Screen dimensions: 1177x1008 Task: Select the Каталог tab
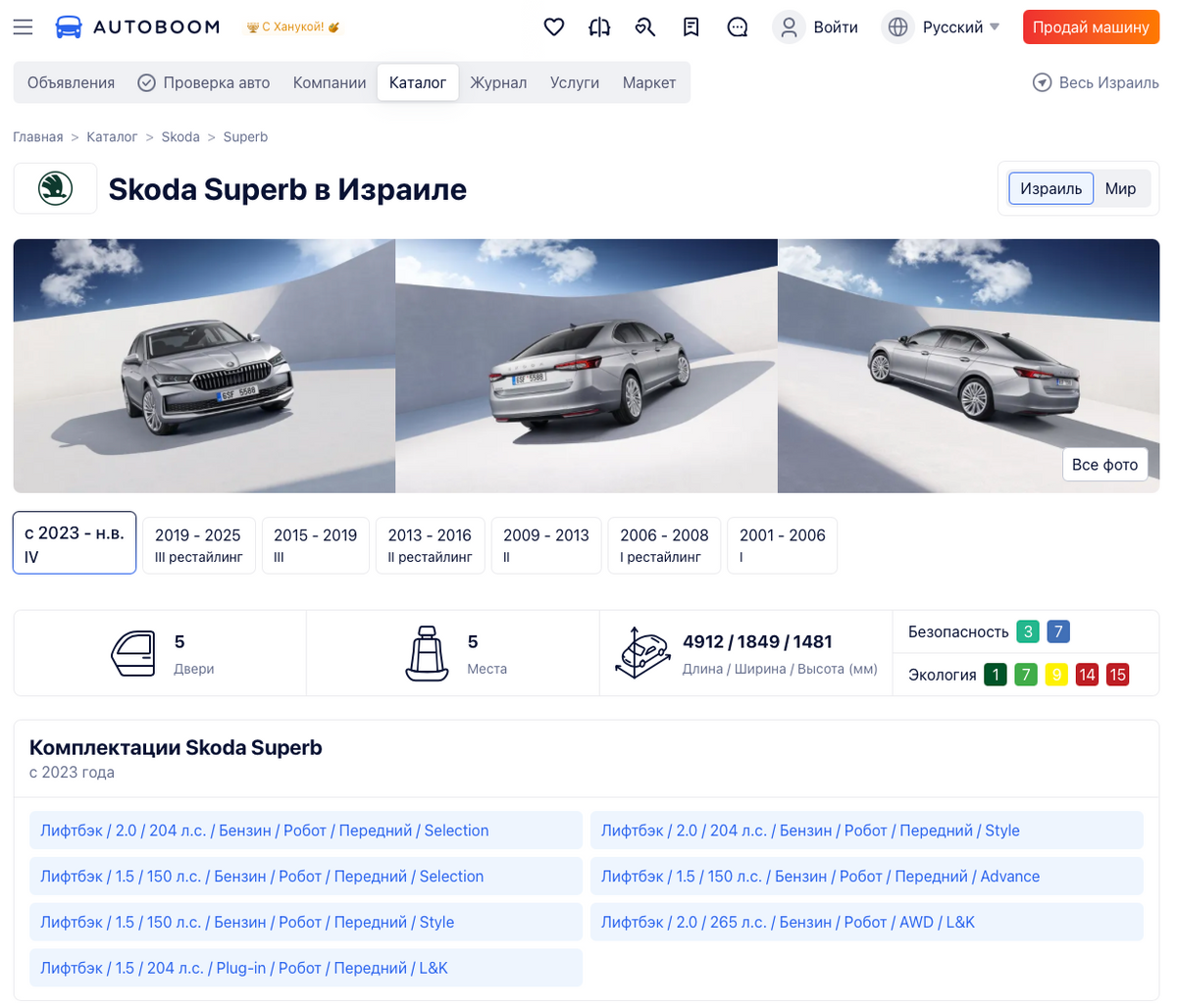418,82
